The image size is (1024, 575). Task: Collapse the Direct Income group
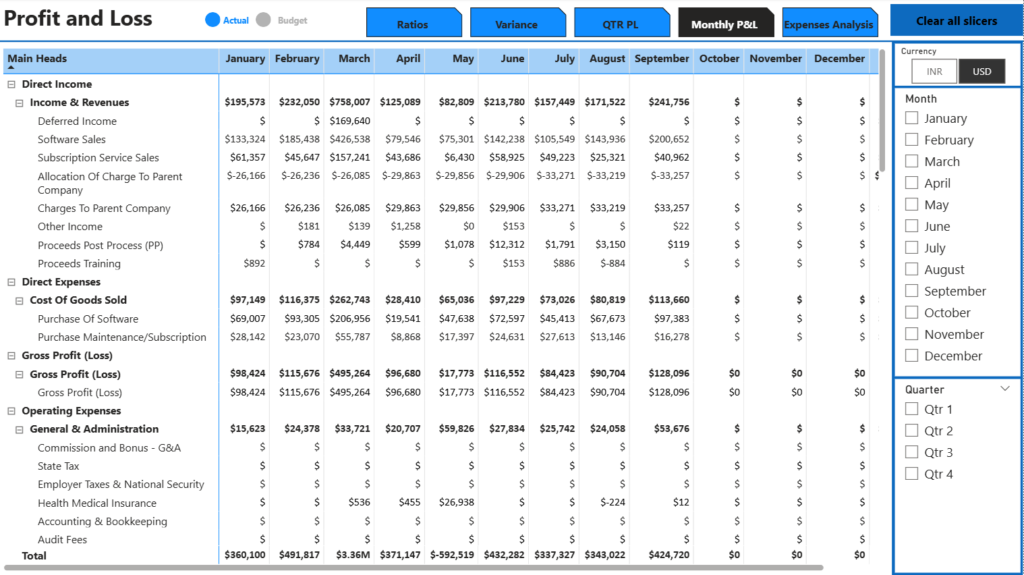click(x=11, y=85)
